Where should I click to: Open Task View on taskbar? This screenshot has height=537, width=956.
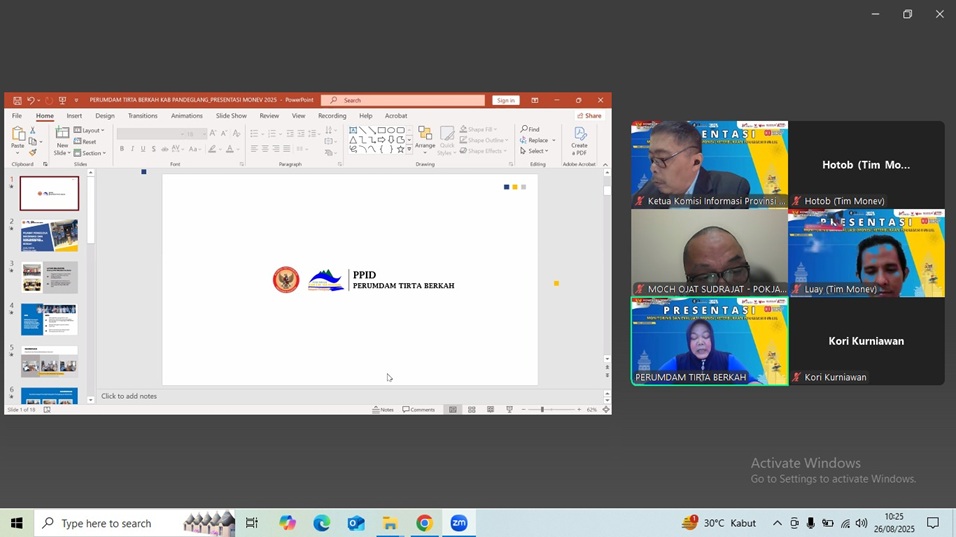tap(252, 523)
